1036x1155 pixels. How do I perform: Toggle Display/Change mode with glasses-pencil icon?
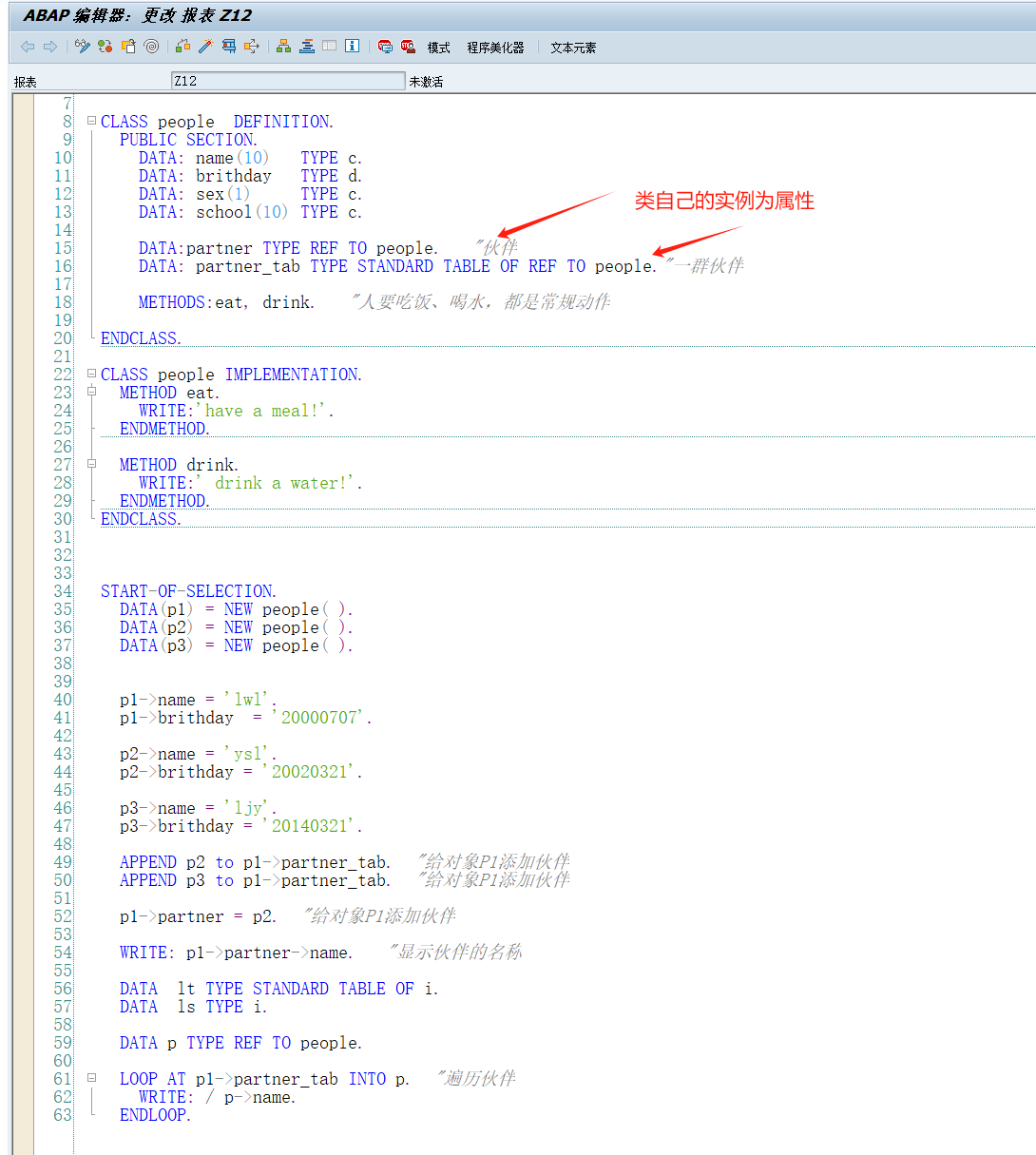pos(83,46)
